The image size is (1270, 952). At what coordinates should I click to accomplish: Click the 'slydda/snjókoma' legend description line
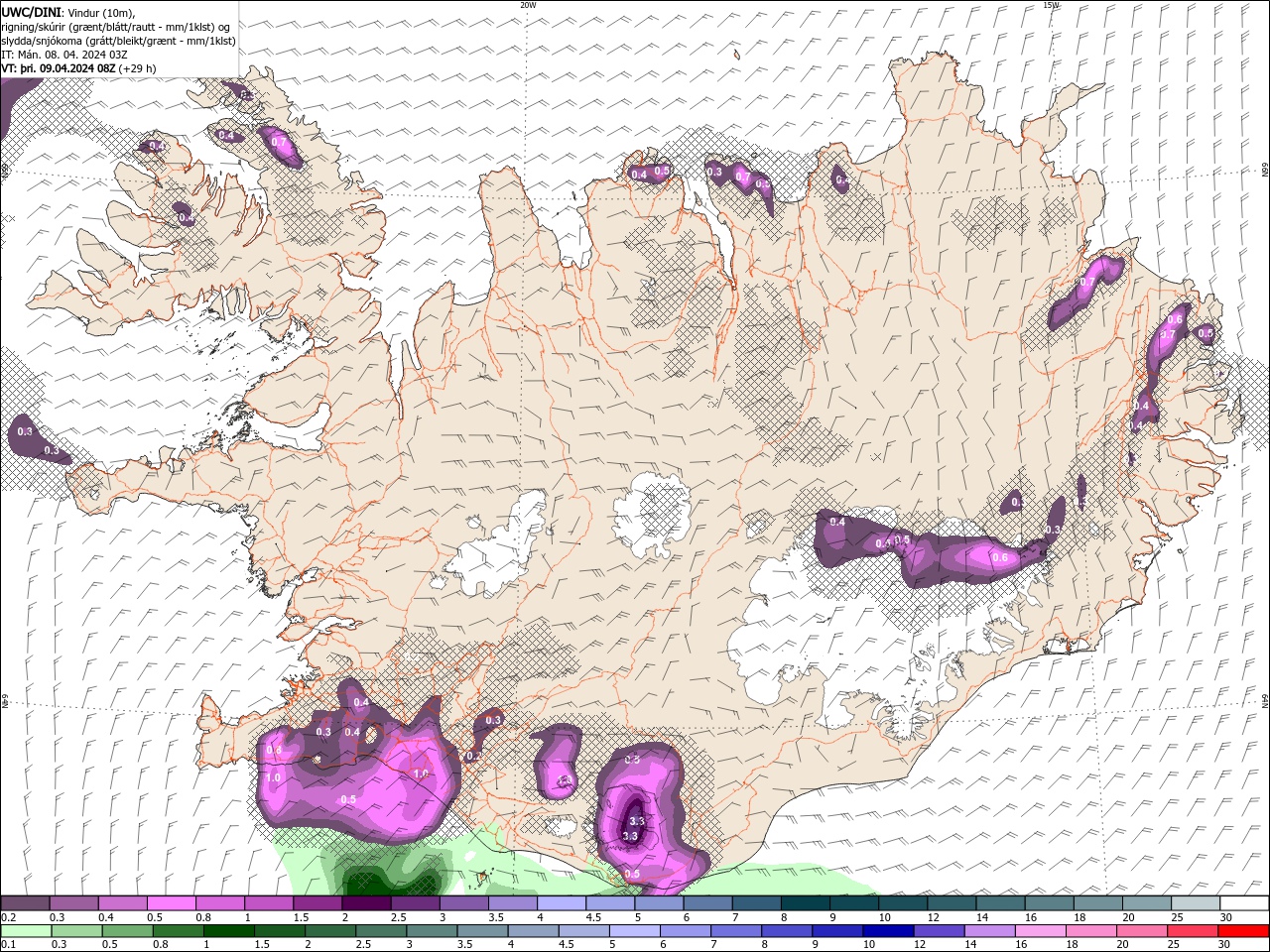118,41
